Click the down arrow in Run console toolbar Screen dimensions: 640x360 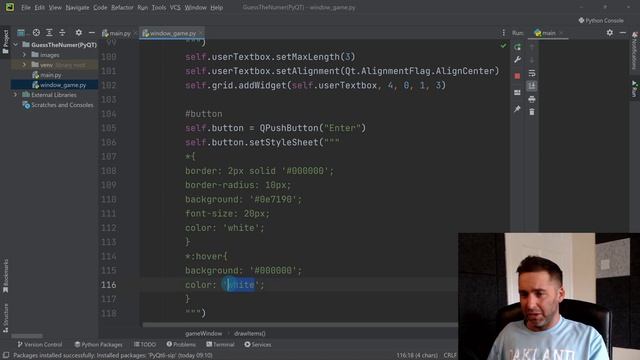click(532, 60)
